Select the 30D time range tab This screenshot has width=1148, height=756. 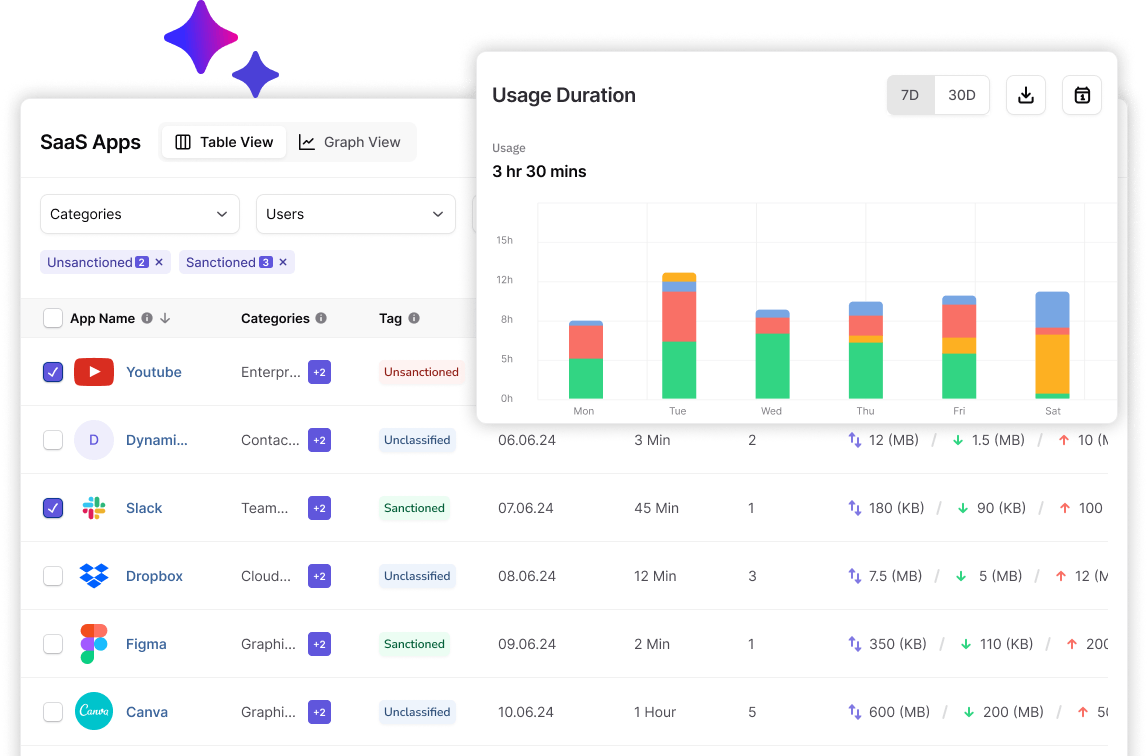[961, 95]
